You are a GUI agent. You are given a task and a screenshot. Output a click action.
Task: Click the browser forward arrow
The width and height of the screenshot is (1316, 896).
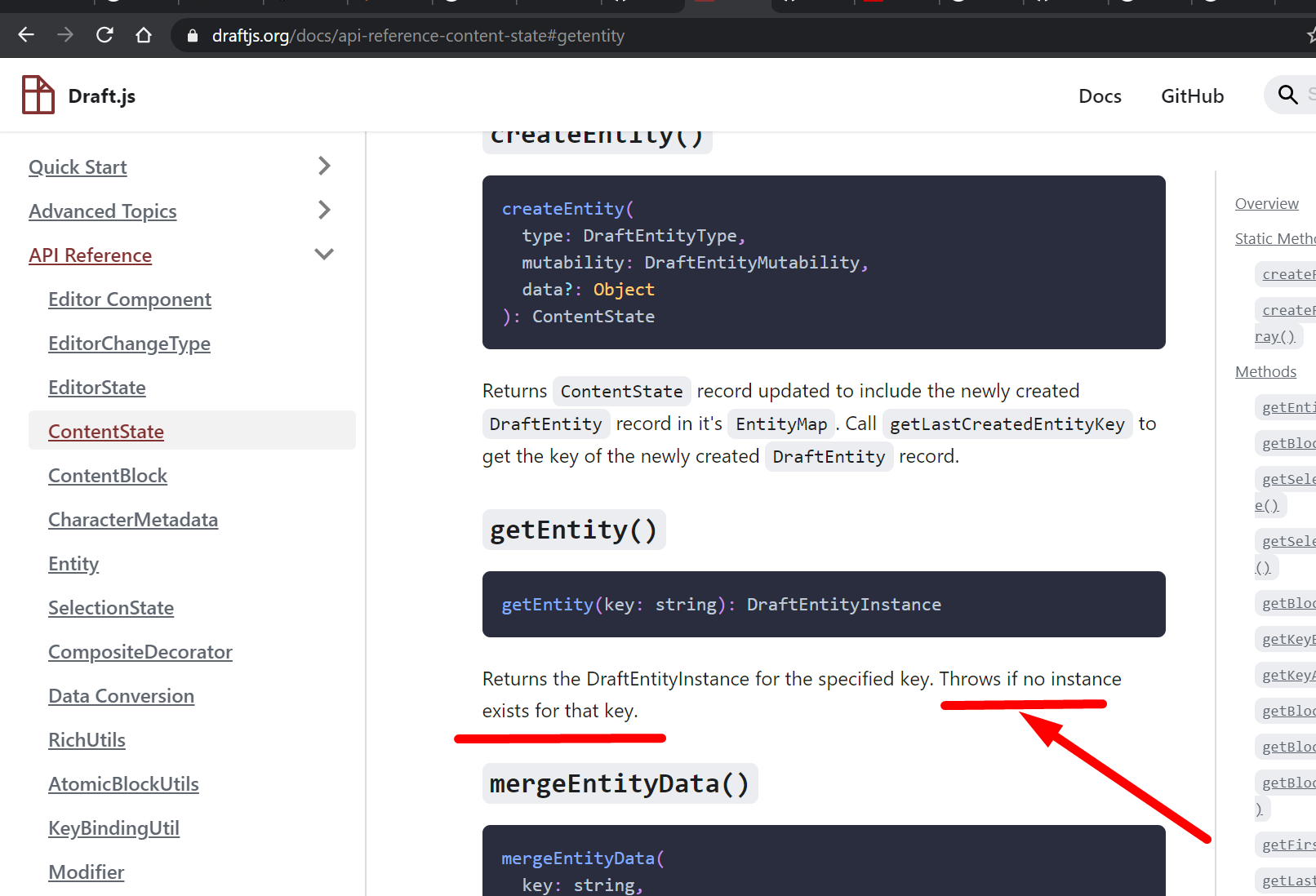tap(64, 34)
